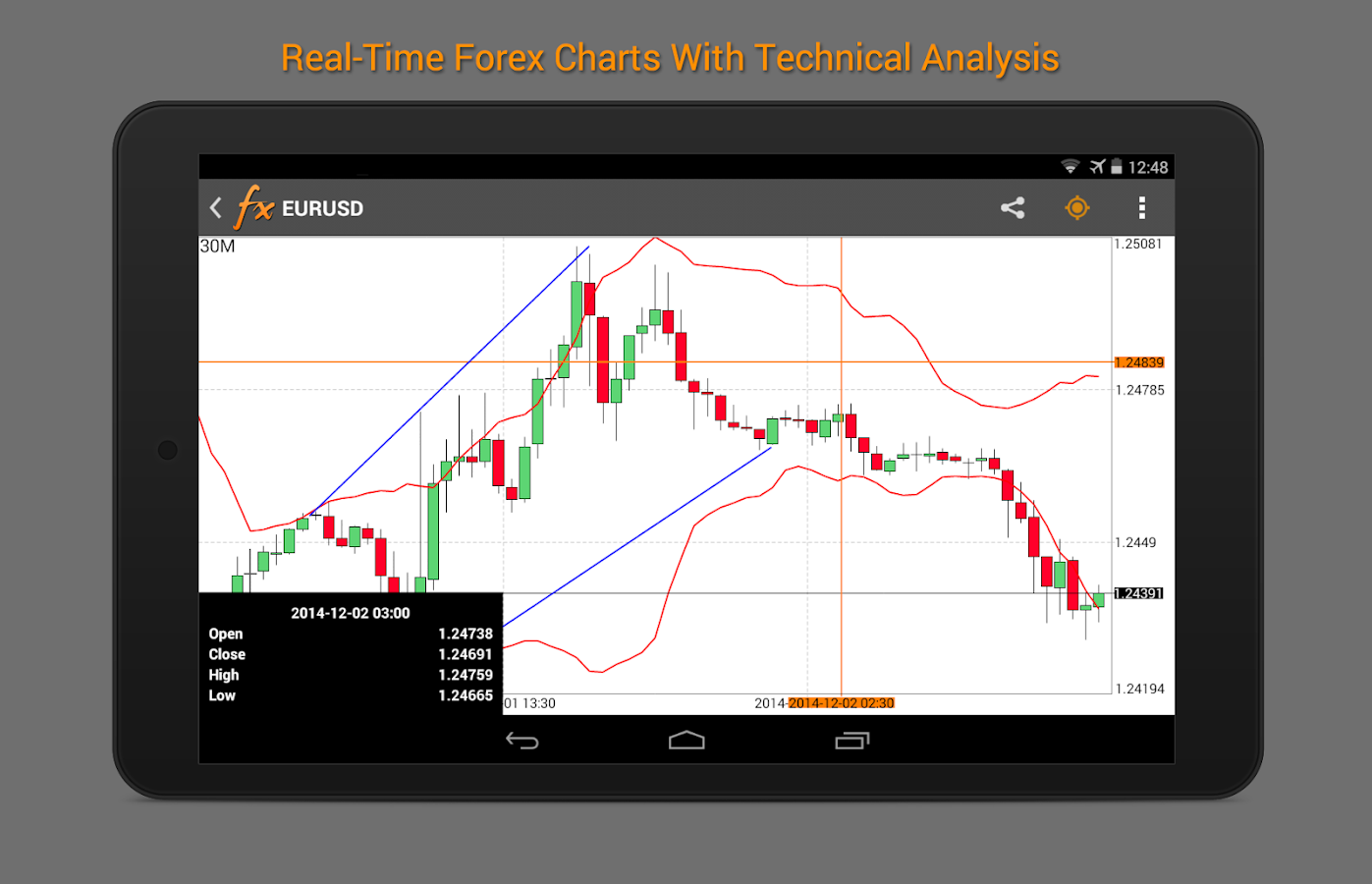This screenshot has width=1372, height=884.
Task: Tap the Low value 1.24665
Action: pos(466,695)
